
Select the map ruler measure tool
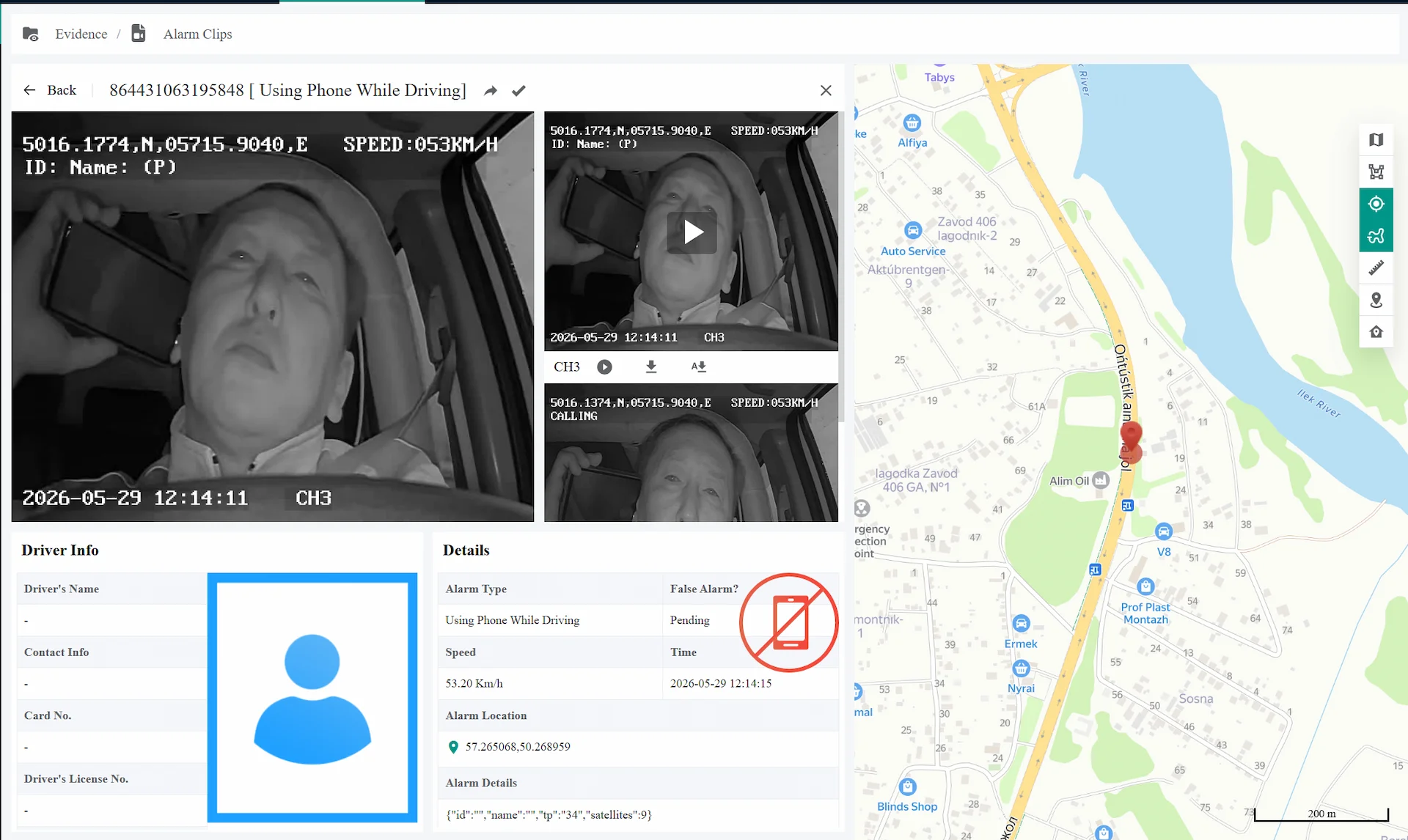[x=1376, y=268]
